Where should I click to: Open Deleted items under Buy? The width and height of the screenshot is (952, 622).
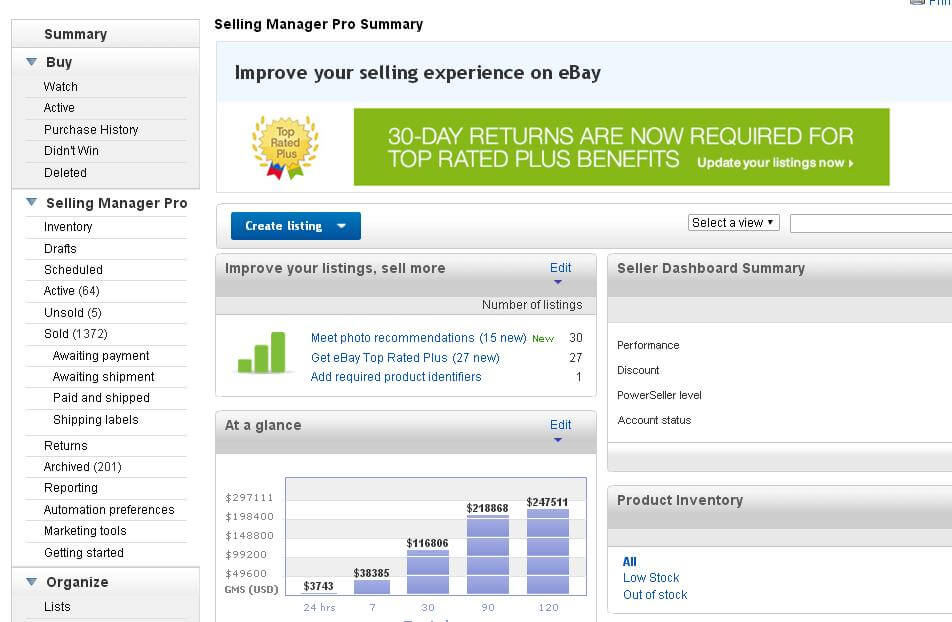click(x=66, y=173)
